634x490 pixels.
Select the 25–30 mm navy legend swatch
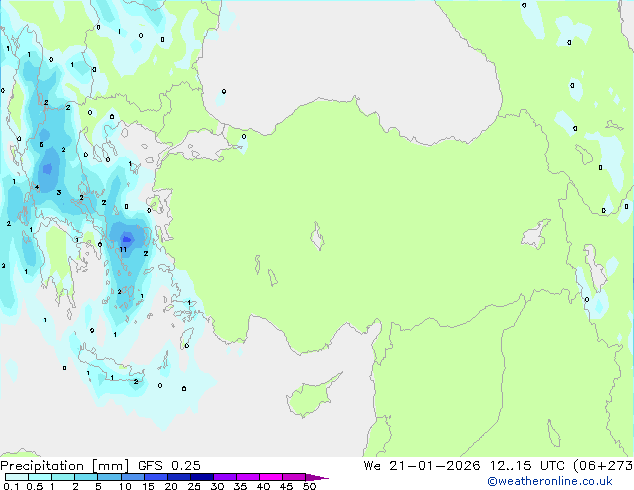pos(202,477)
